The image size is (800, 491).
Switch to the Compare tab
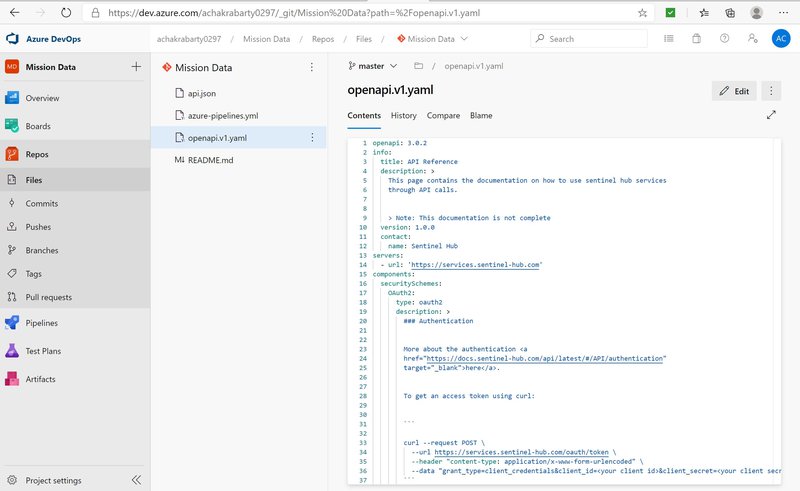pyautogui.click(x=443, y=116)
